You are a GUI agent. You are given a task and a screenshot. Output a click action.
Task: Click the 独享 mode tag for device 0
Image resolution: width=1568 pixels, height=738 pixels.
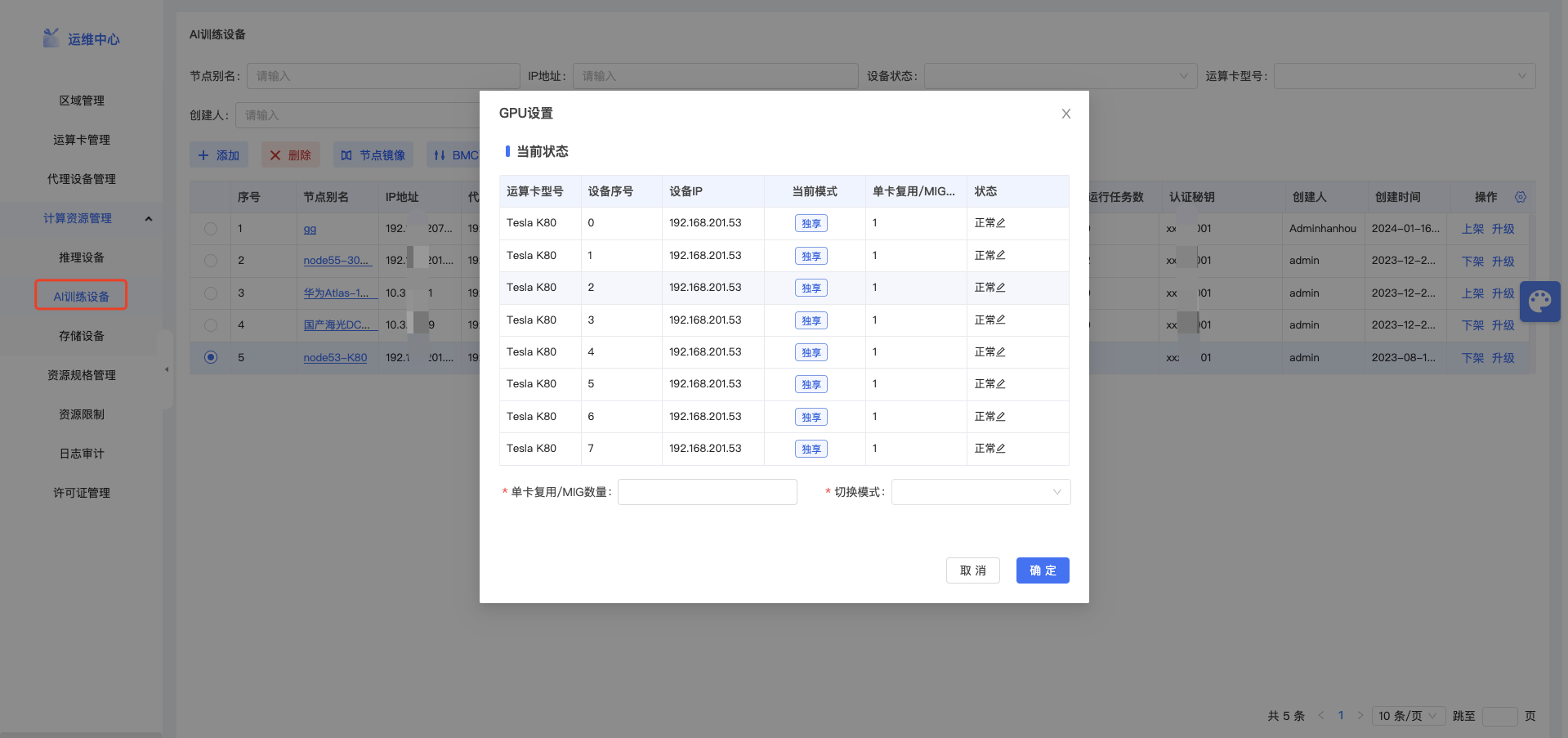(x=811, y=223)
